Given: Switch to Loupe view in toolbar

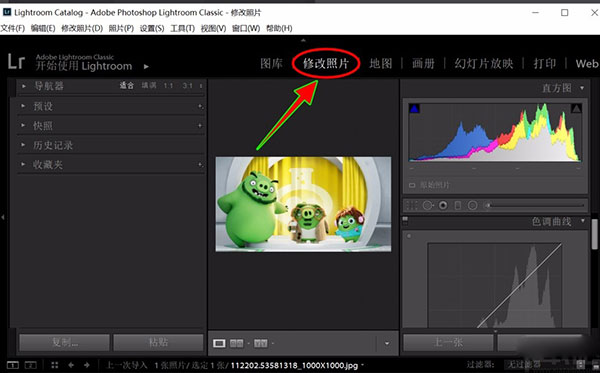Looking at the screenshot, I should click(x=219, y=343).
